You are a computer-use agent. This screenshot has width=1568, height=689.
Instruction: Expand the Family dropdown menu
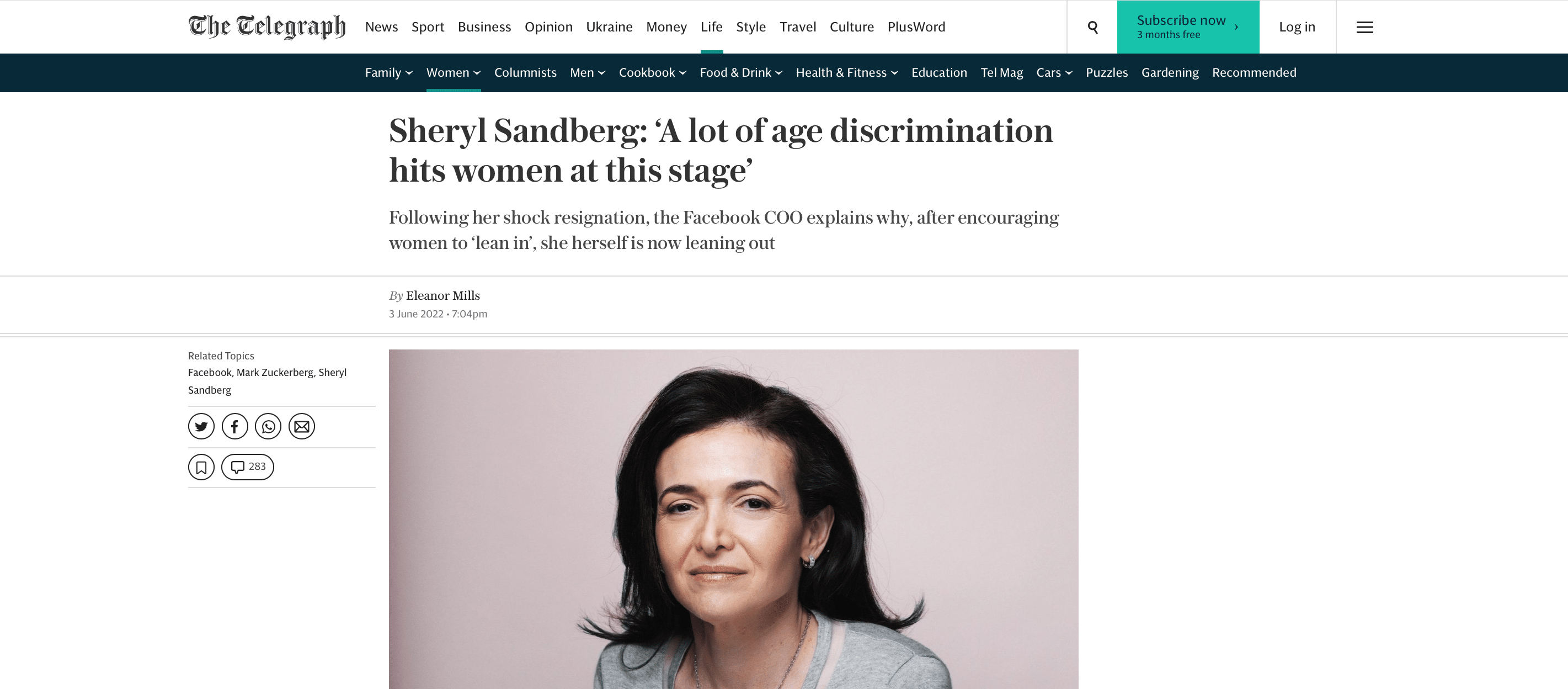[388, 72]
